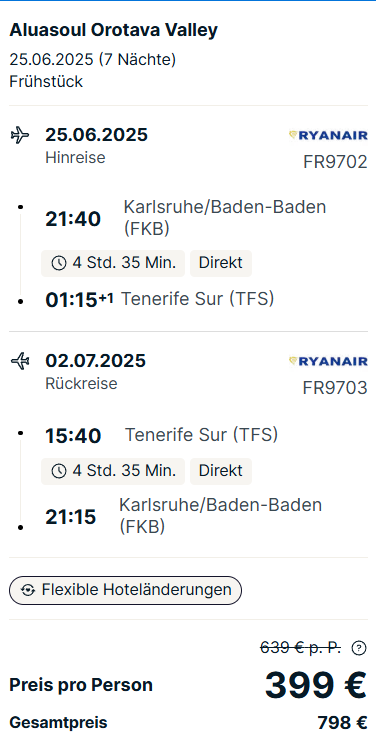376x742 pixels.
Task: Select the Aluasoul Orotava Valley hotel title
Action: 114,30
